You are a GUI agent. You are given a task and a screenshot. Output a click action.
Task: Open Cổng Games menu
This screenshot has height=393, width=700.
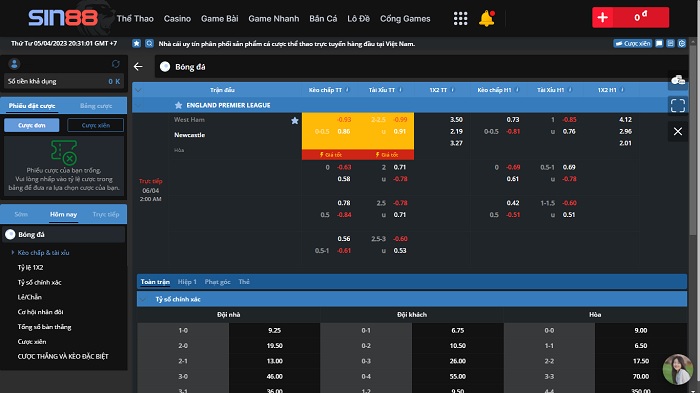point(405,18)
